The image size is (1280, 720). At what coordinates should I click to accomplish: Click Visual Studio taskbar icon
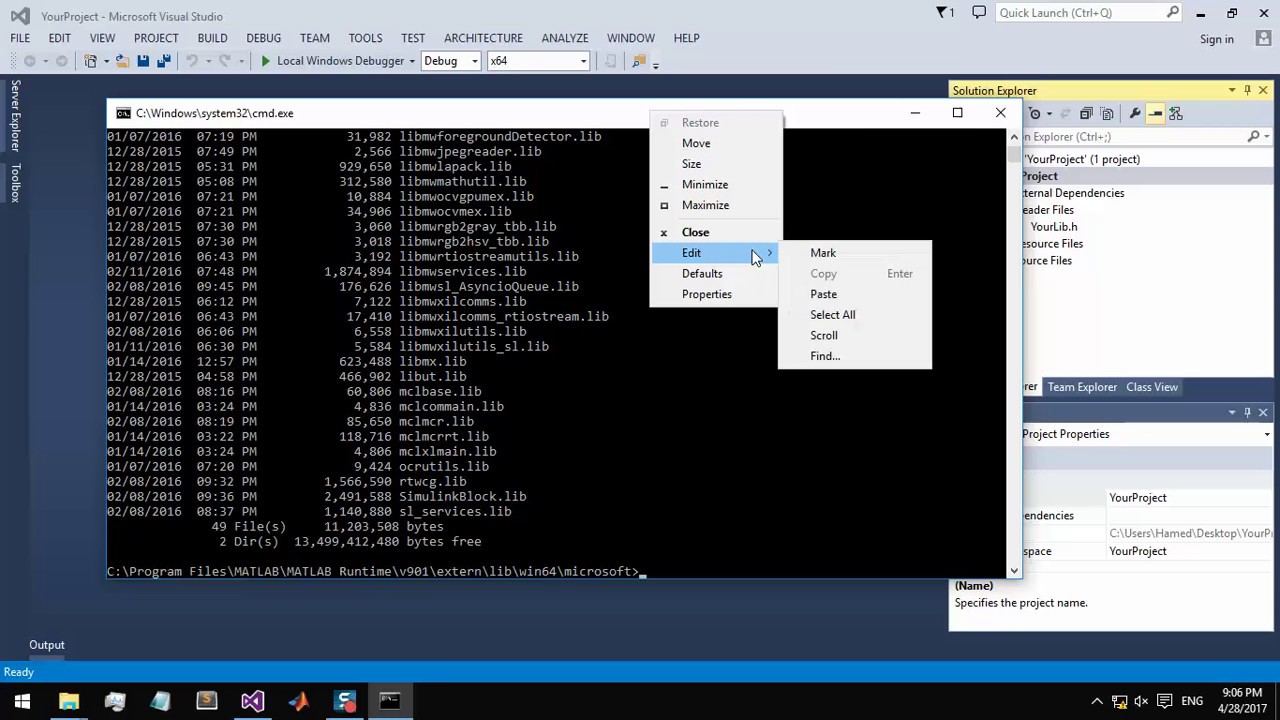click(252, 701)
